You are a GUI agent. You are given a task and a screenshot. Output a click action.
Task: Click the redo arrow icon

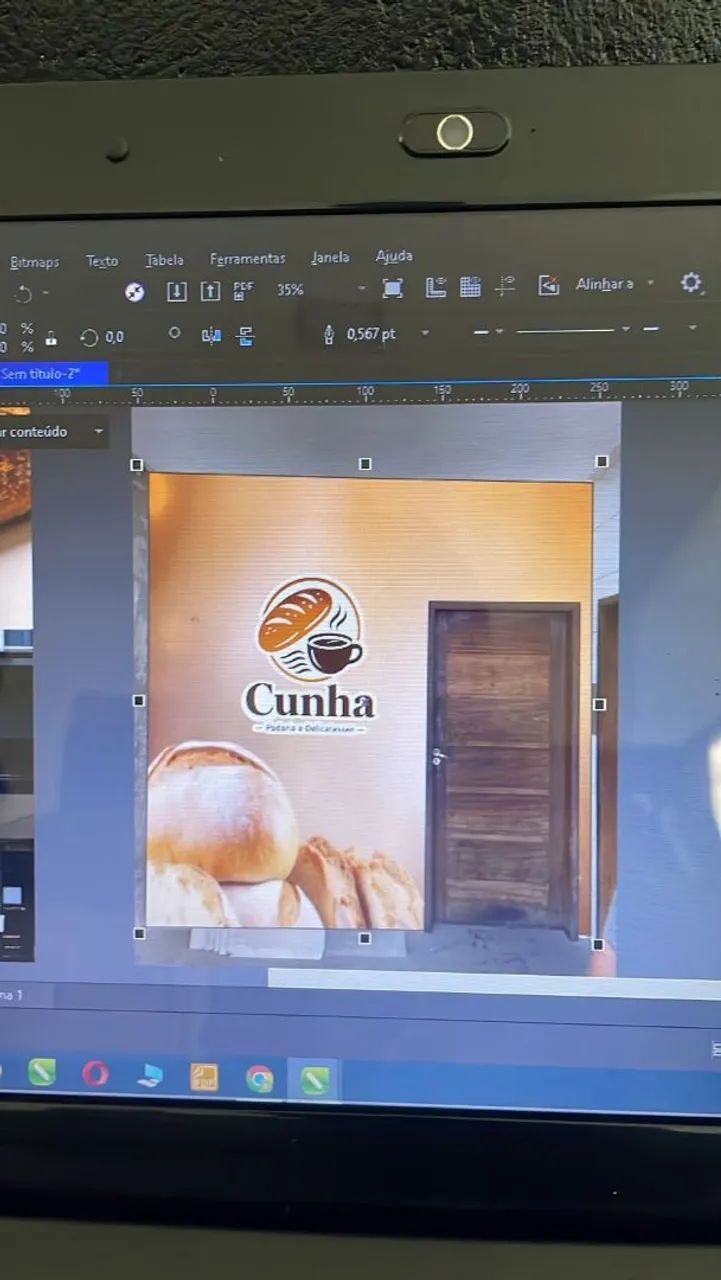23,294
